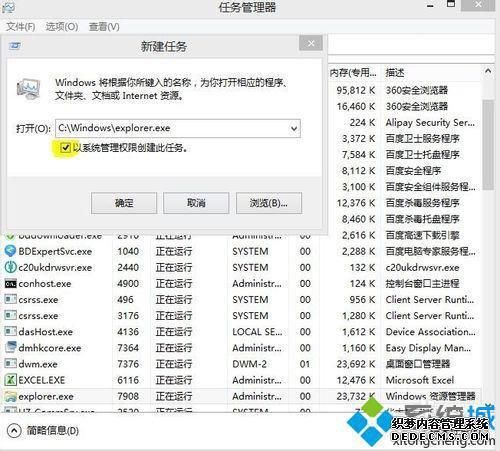The width and height of the screenshot is (500, 451).
Task: Sort by the 内存(专用... column header
Action: 353,72
